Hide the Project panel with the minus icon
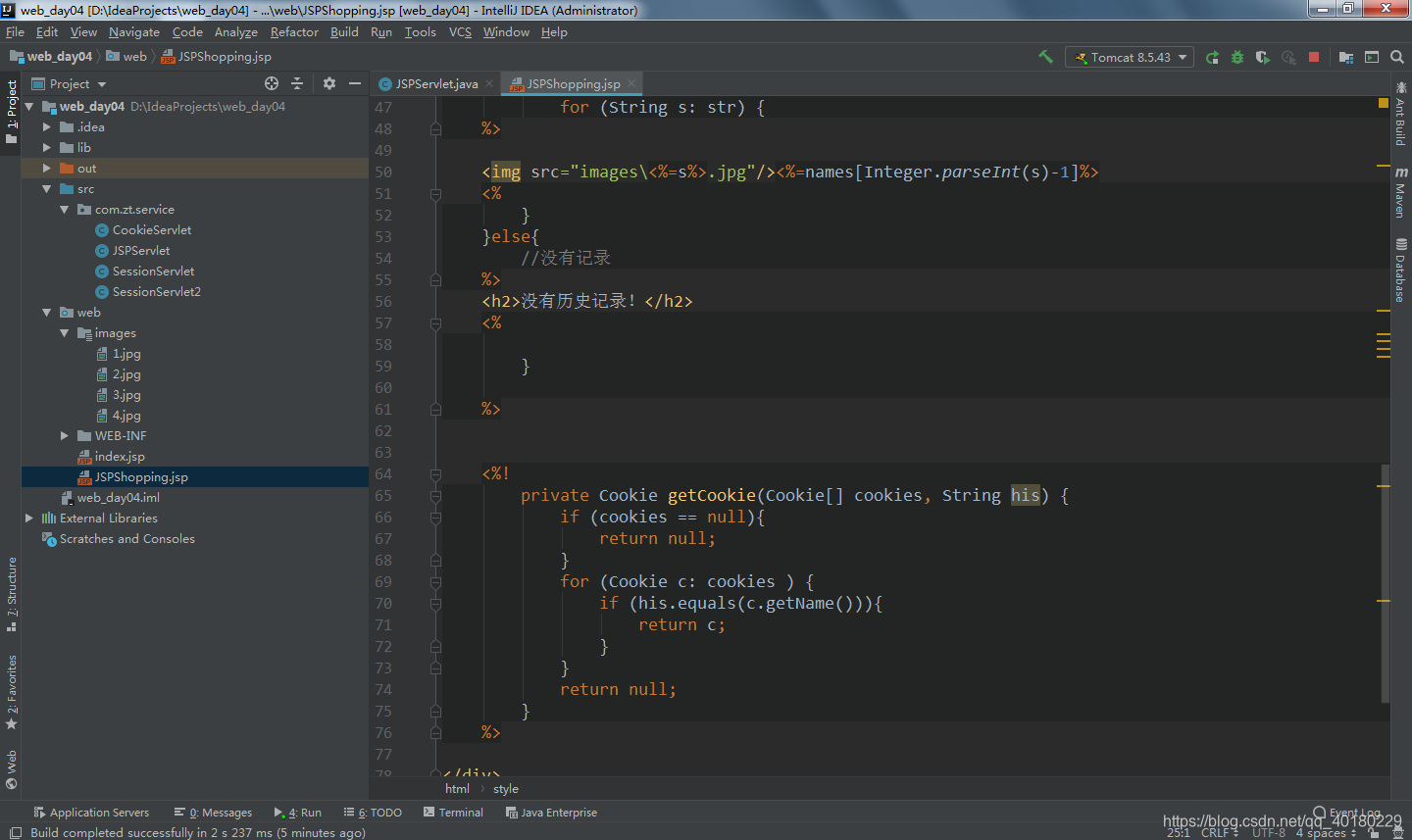 (355, 83)
